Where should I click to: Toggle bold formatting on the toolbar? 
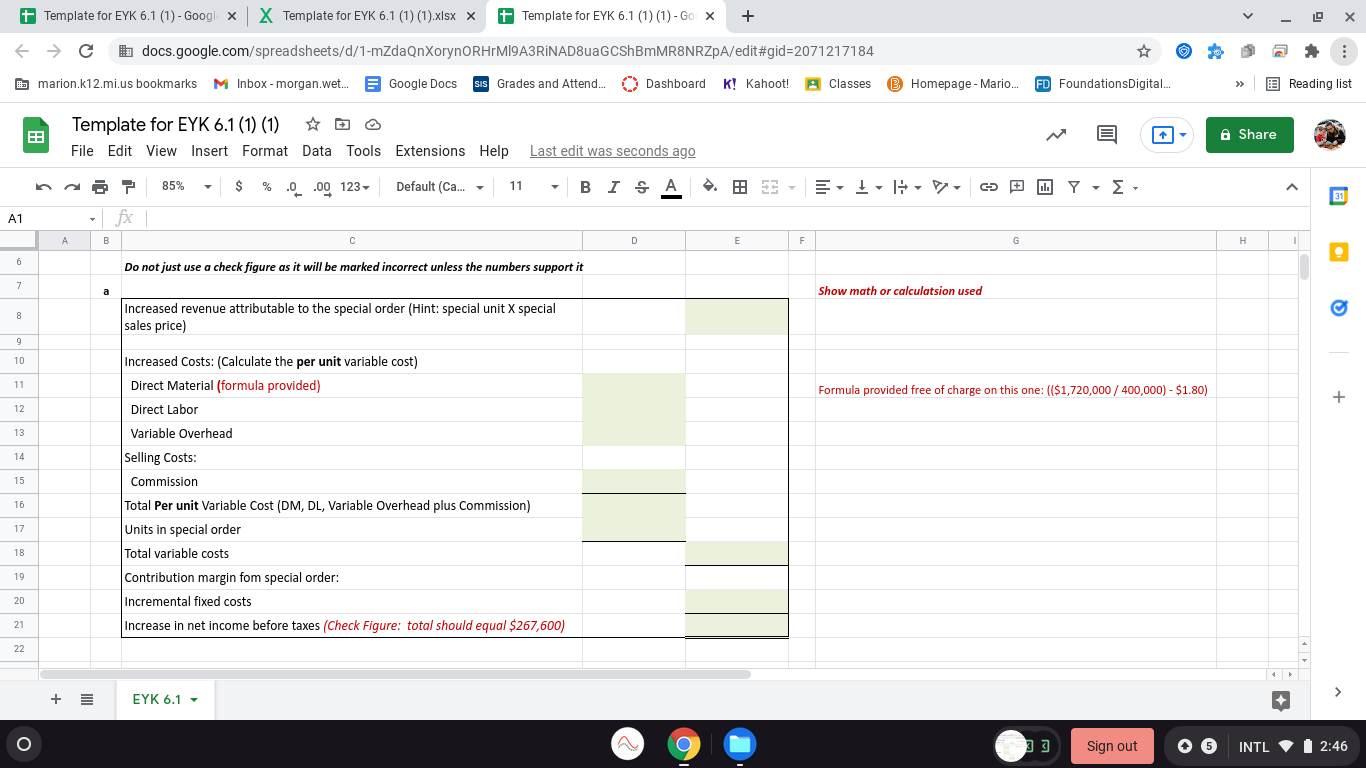pos(585,186)
